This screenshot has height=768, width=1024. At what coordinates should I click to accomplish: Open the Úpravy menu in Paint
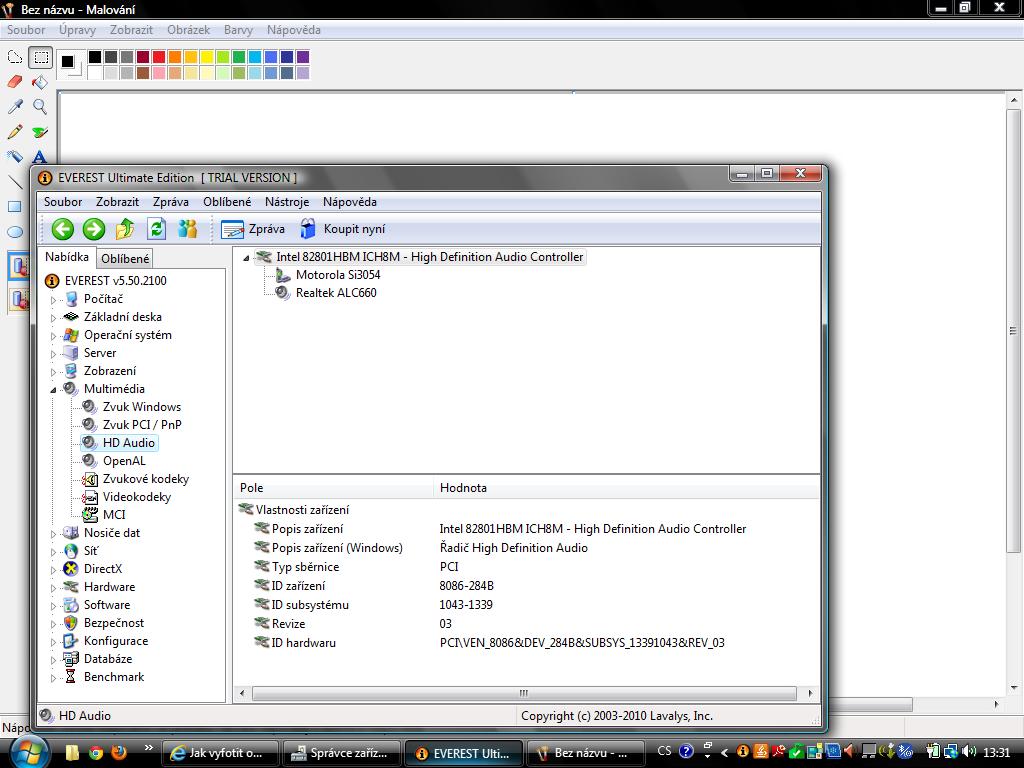(77, 30)
